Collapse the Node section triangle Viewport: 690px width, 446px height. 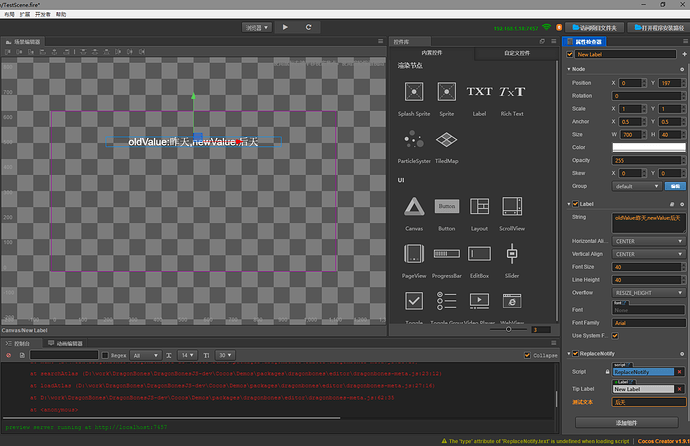pyautogui.click(x=569, y=69)
